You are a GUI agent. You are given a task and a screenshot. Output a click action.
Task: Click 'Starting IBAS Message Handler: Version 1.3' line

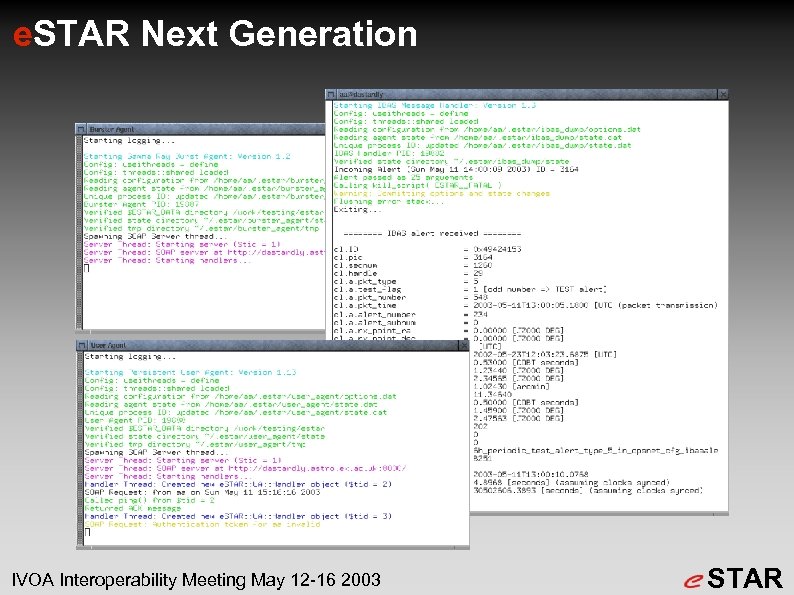434,105
